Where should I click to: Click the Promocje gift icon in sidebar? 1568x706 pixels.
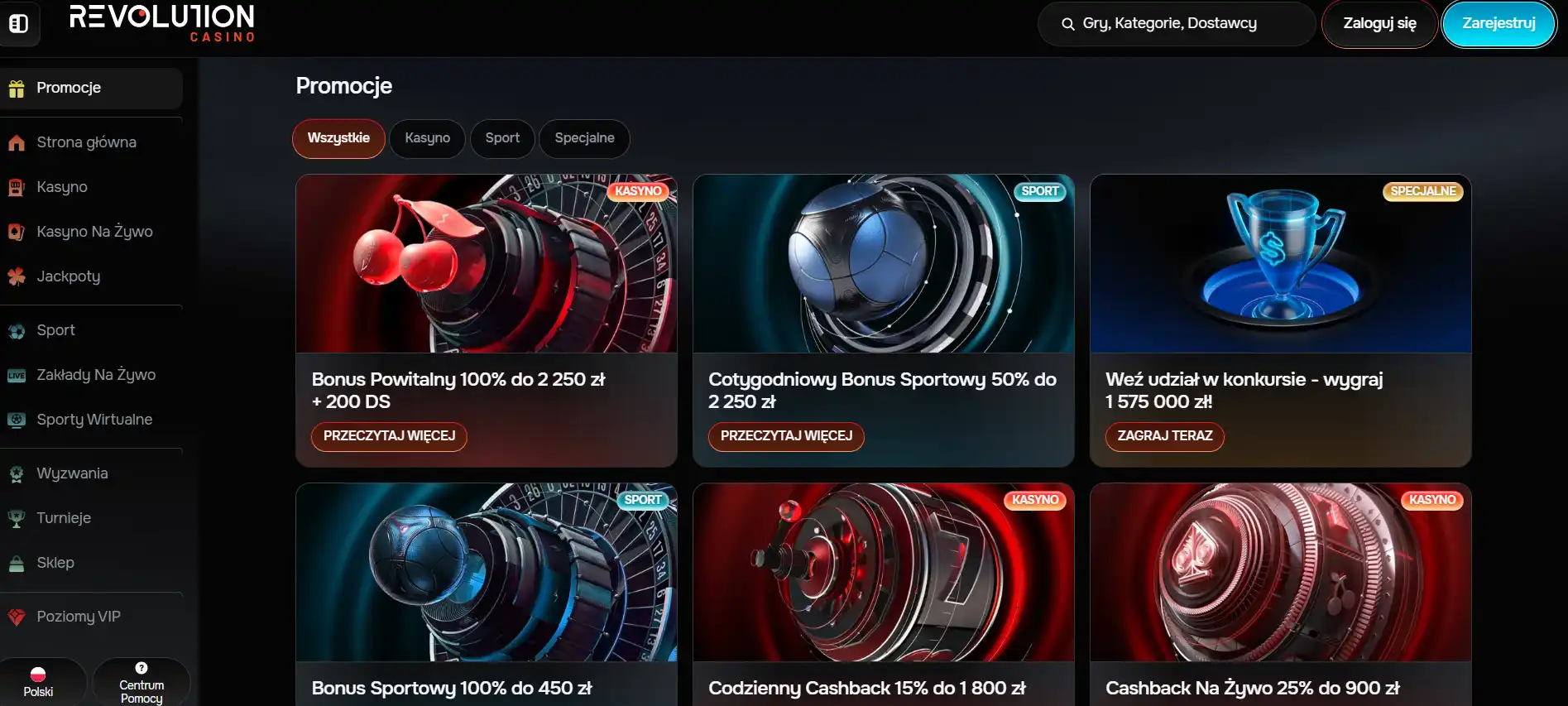(17, 89)
